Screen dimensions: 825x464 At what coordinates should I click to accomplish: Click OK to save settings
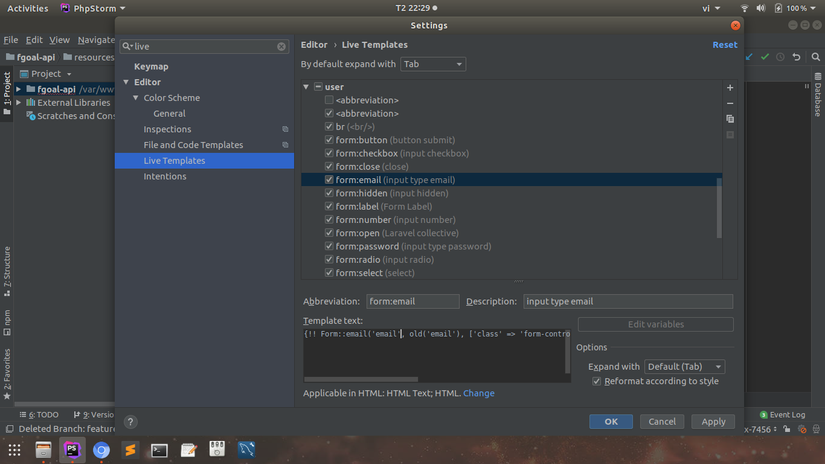pos(611,421)
